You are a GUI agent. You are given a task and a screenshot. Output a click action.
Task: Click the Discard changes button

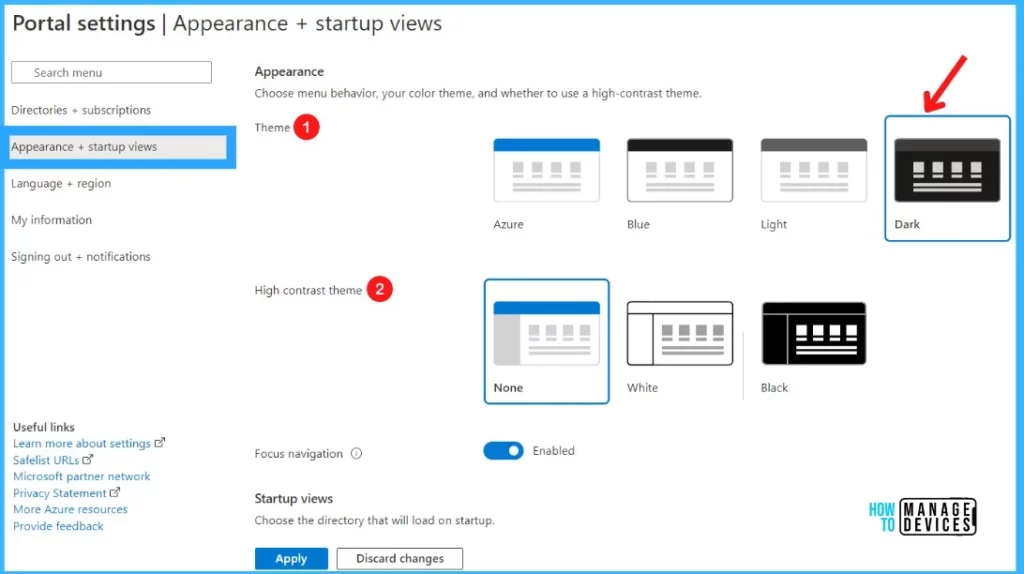click(400, 558)
